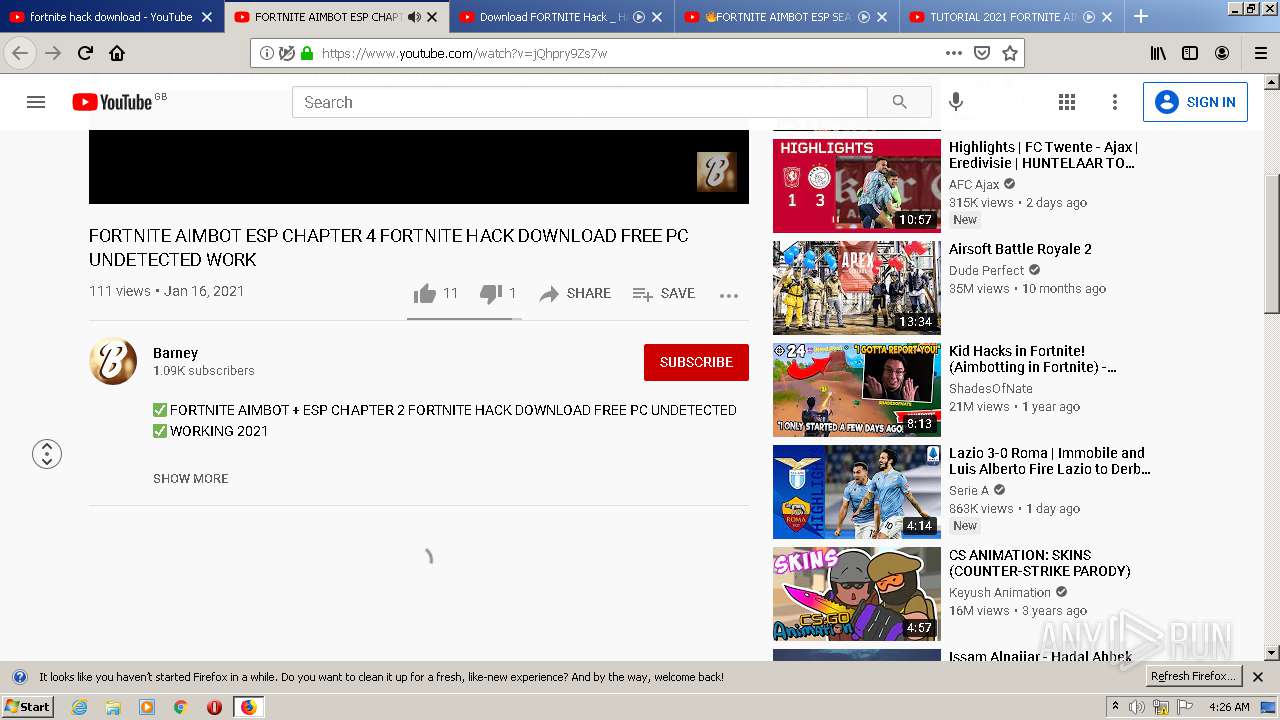The height and width of the screenshot is (720, 1280).
Task: Open the Firefox application menu
Action: pyautogui.click(x=1261, y=53)
